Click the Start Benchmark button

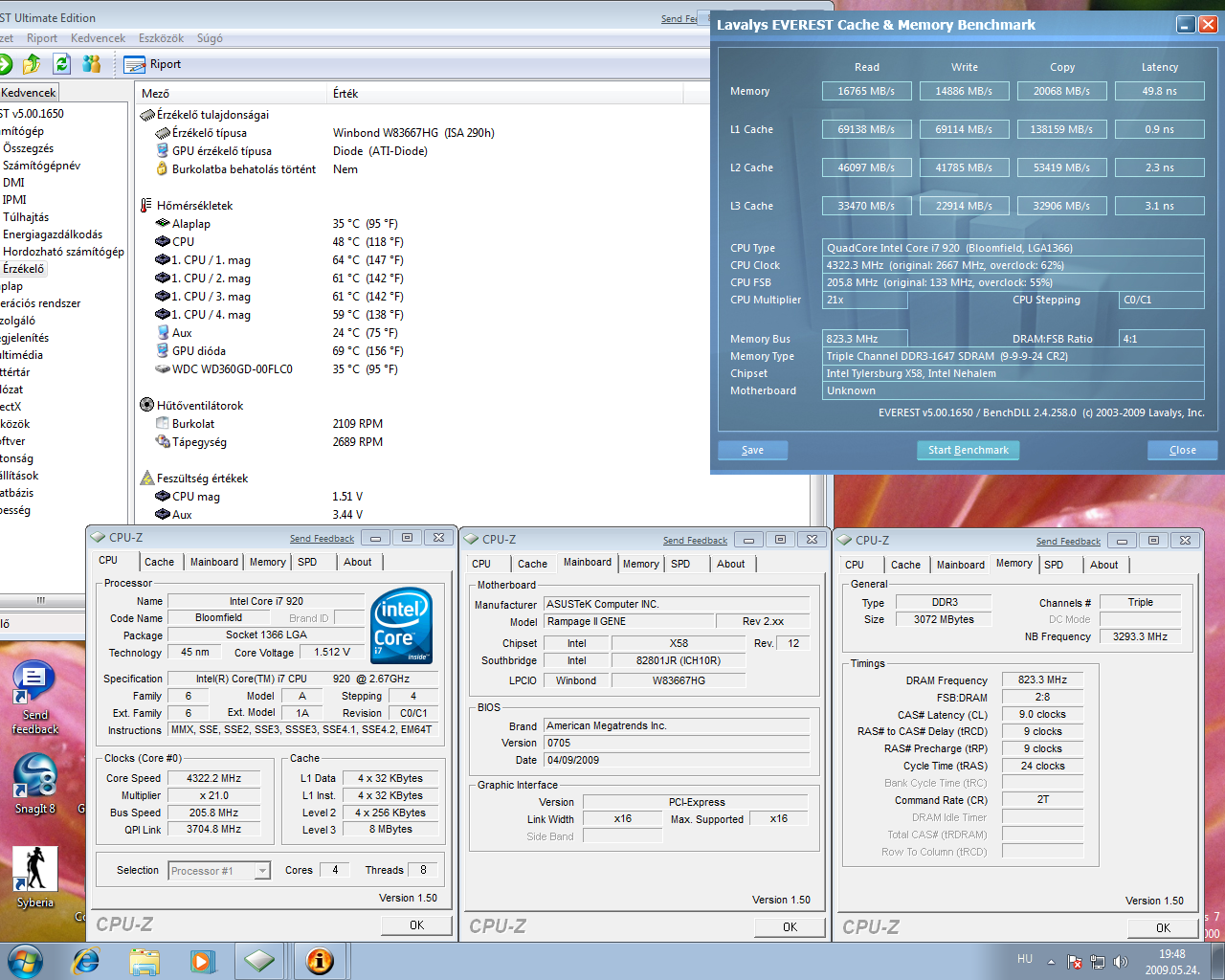click(969, 450)
